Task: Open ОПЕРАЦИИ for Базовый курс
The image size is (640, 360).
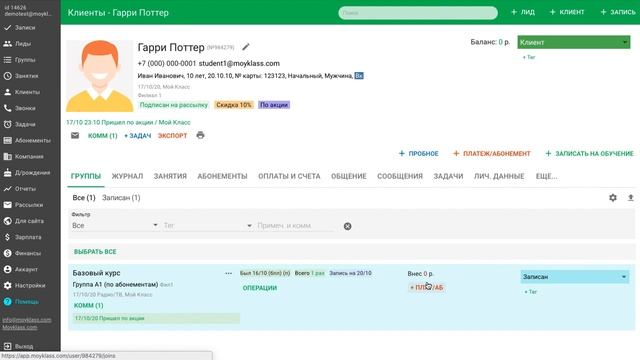Action: (x=260, y=288)
